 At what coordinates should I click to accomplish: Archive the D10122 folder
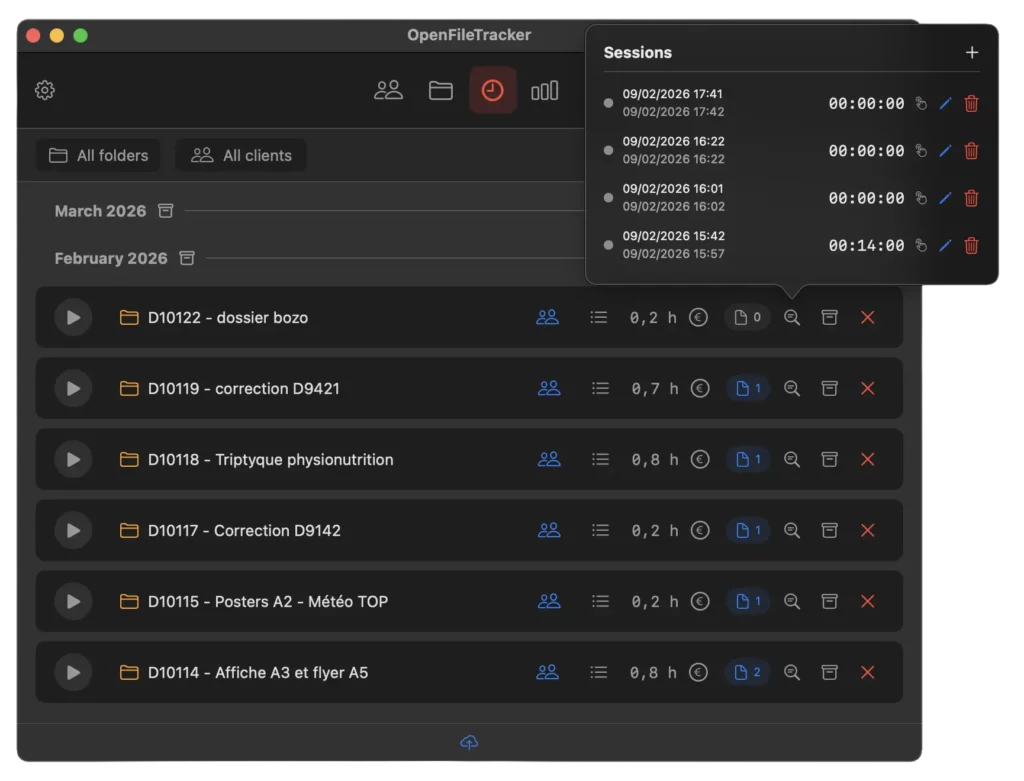click(829, 317)
